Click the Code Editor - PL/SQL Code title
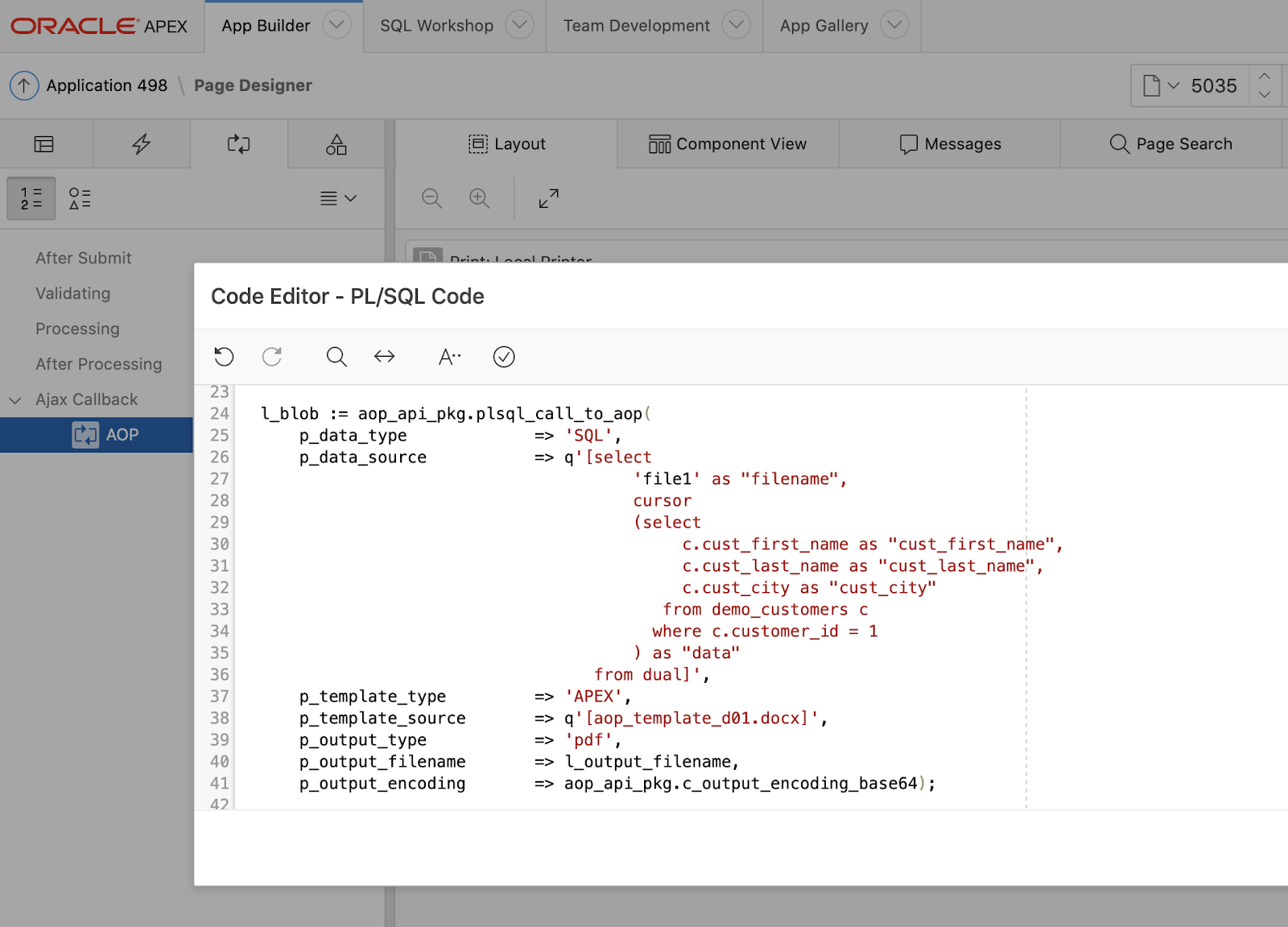Image resolution: width=1288 pixels, height=927 pixels. coord(348,296)
